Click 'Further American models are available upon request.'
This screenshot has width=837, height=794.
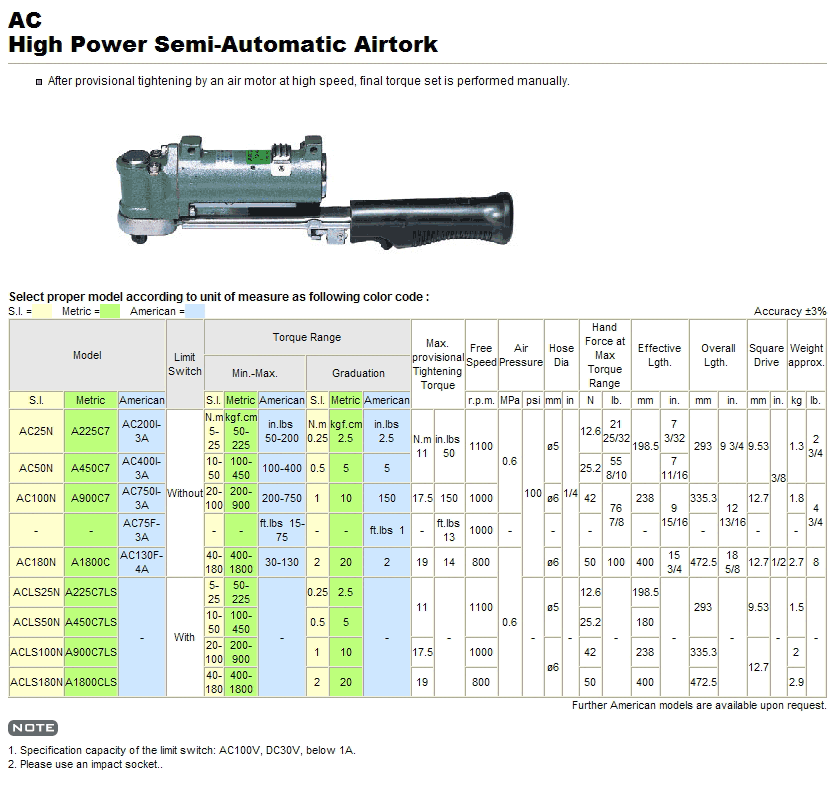pos(699,705)
